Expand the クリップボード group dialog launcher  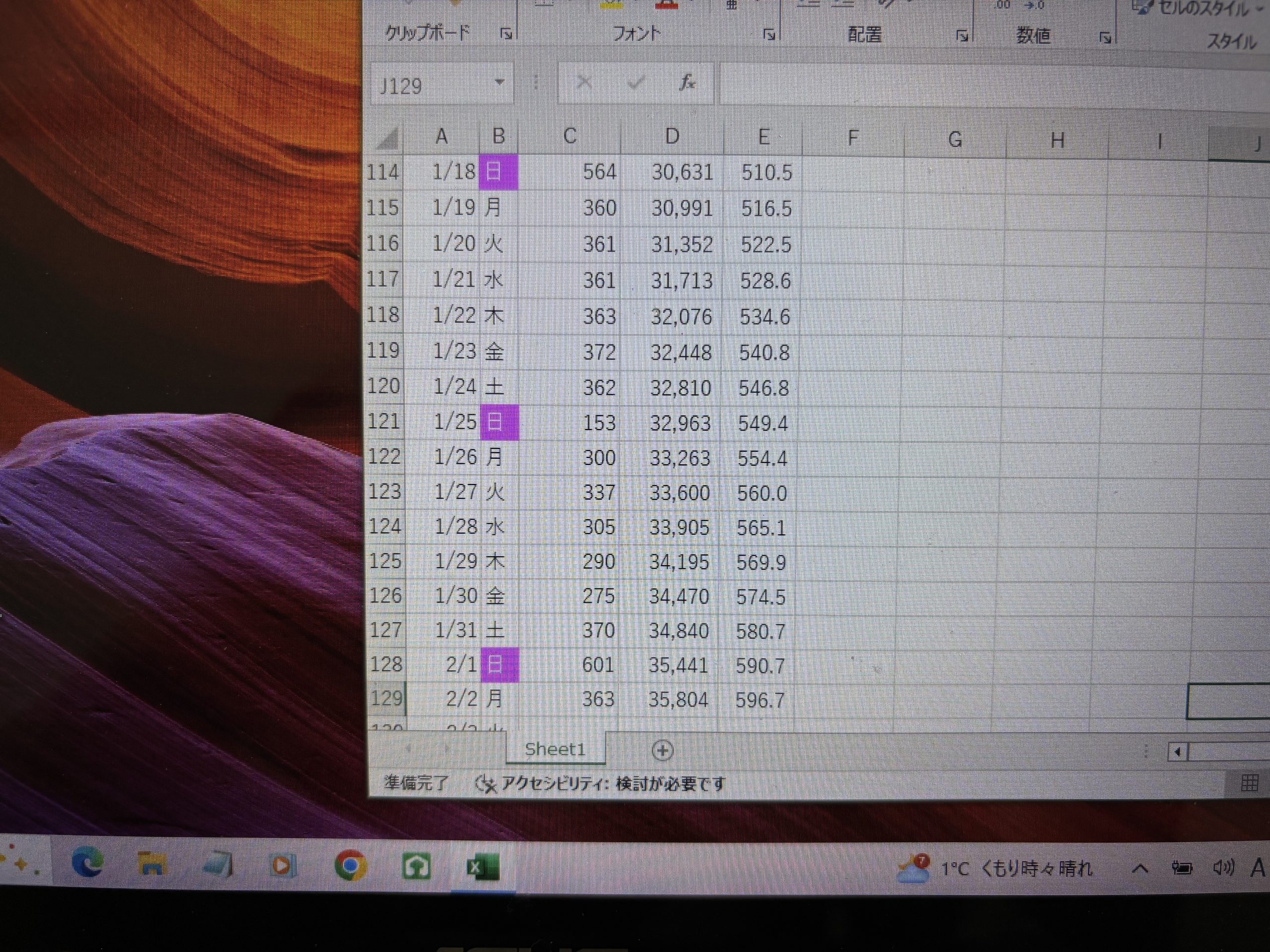(x=506, y=34)
